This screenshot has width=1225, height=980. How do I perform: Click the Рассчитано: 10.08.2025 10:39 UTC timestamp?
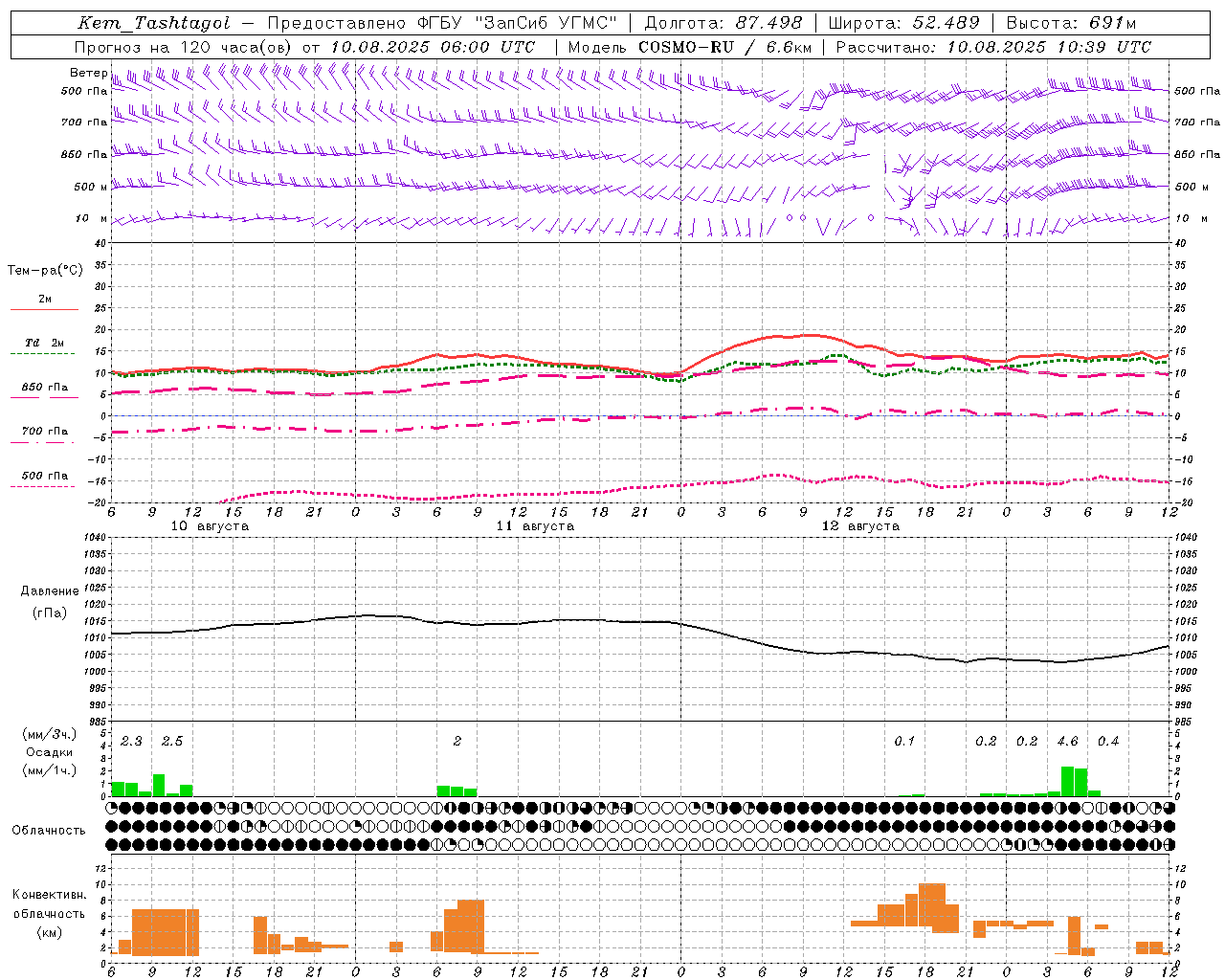click(993, 47)
